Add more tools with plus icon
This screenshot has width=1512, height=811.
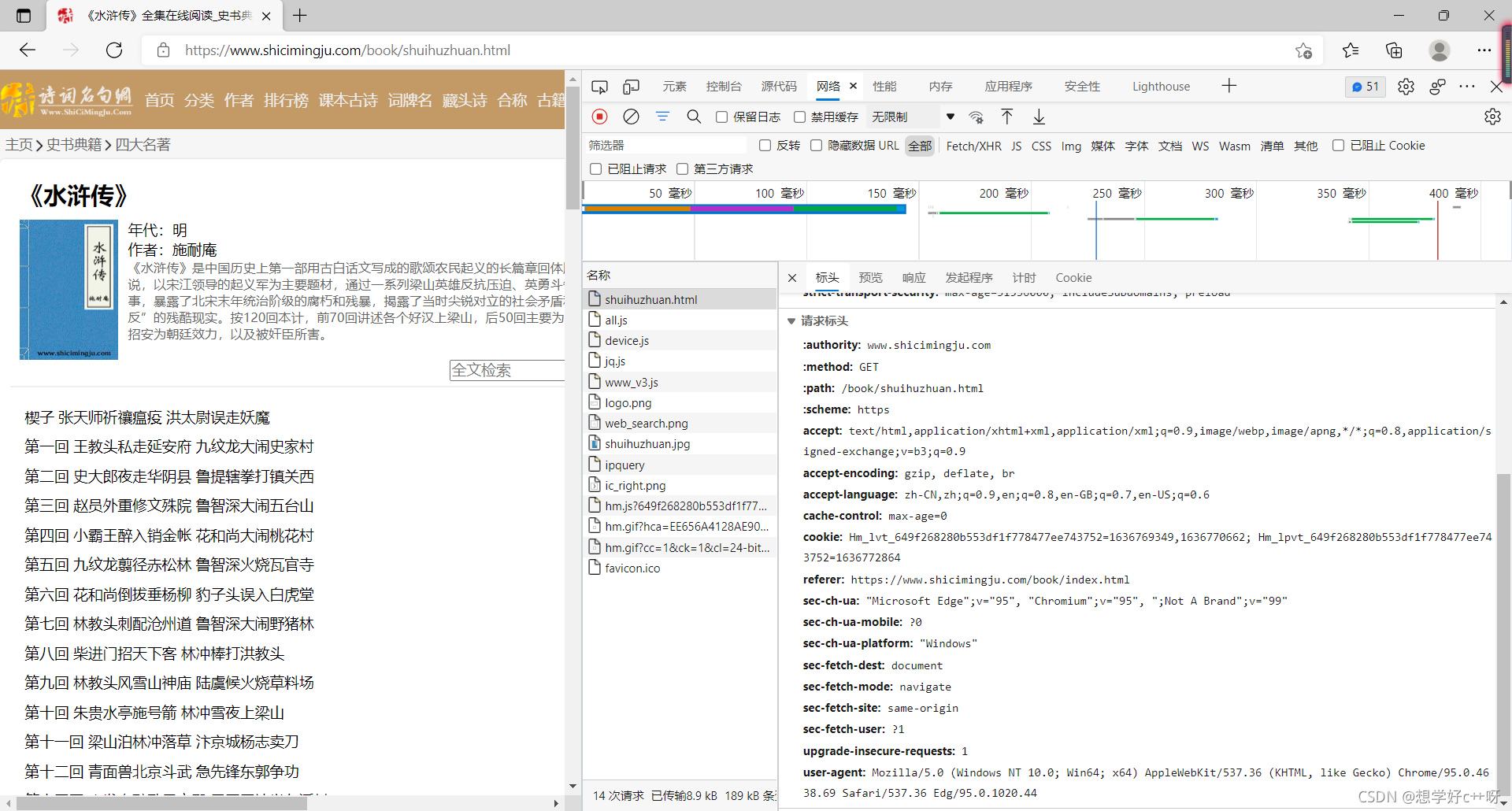pyautogui.click(x=1229, y=86)
